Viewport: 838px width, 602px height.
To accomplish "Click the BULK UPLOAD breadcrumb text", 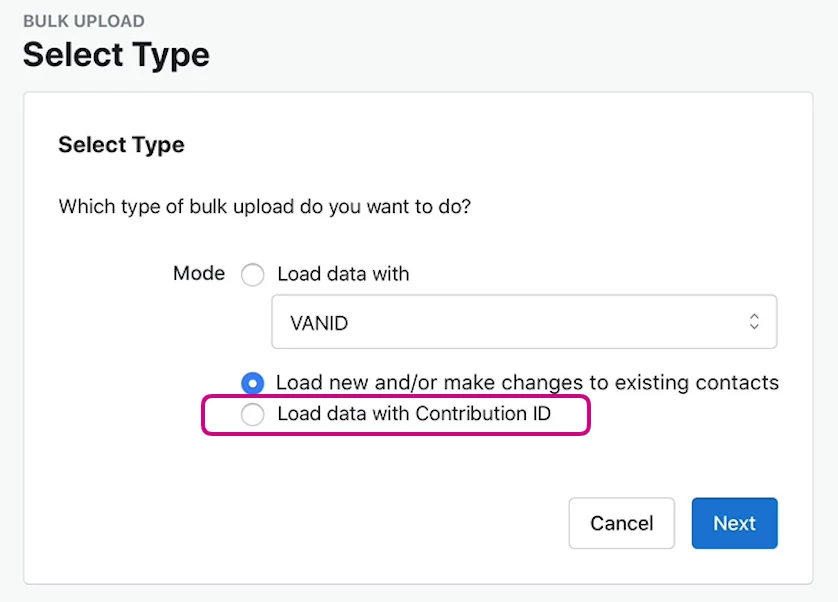I will pos(84,21).
